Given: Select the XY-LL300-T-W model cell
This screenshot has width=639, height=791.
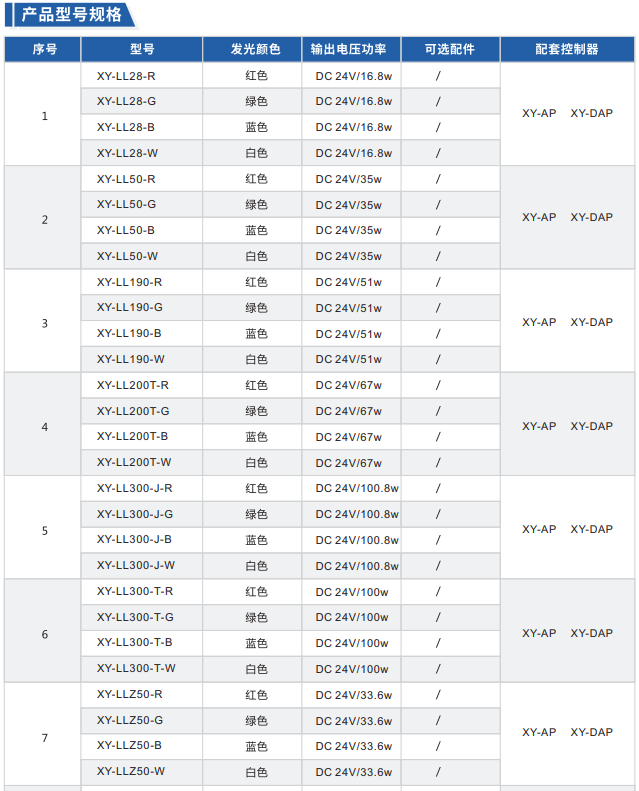Looking at the screenshot, I should point(136,668).
